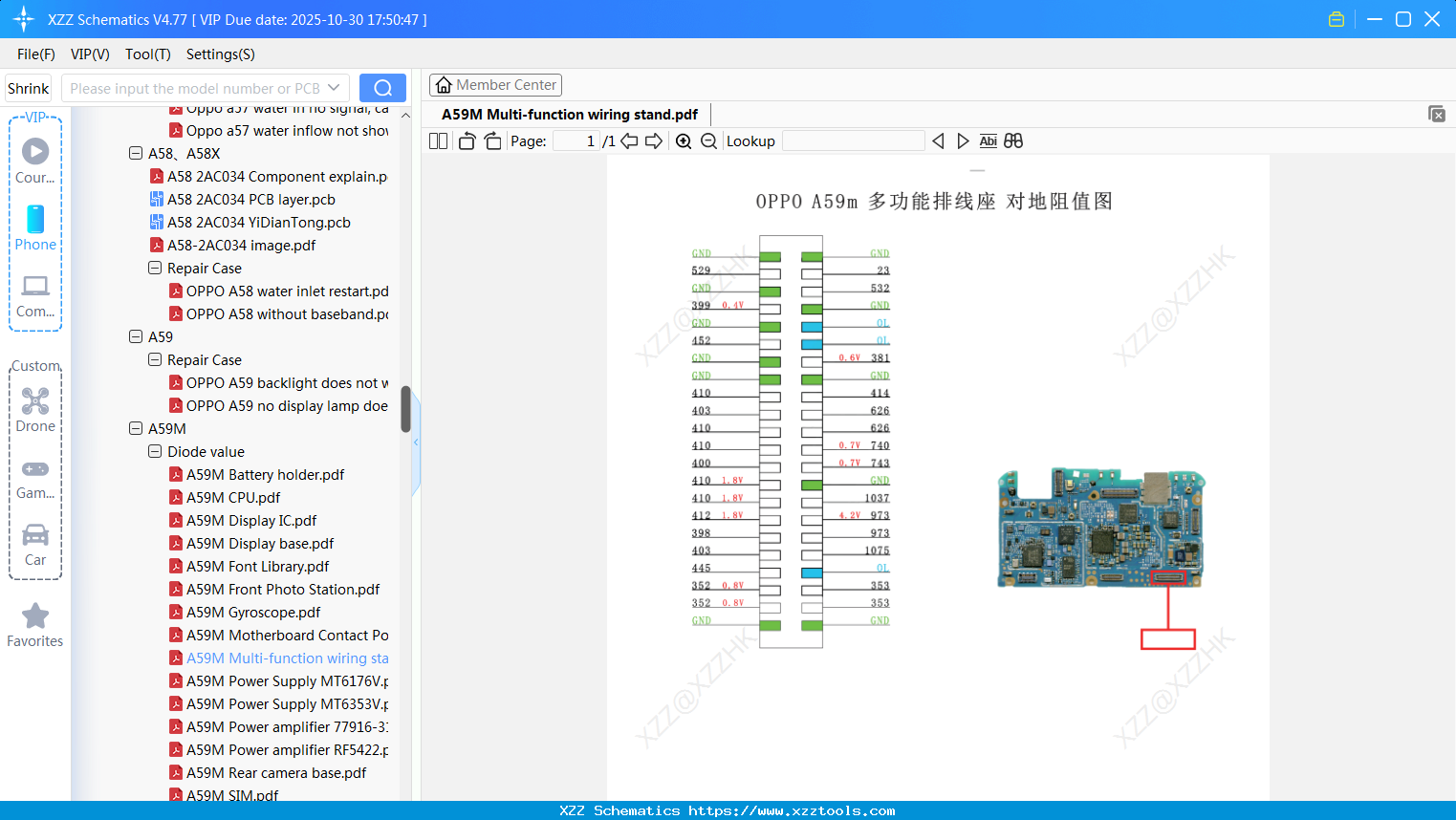Collapse the A59 tree node
Screen dimensions: 1456x820
136,336
